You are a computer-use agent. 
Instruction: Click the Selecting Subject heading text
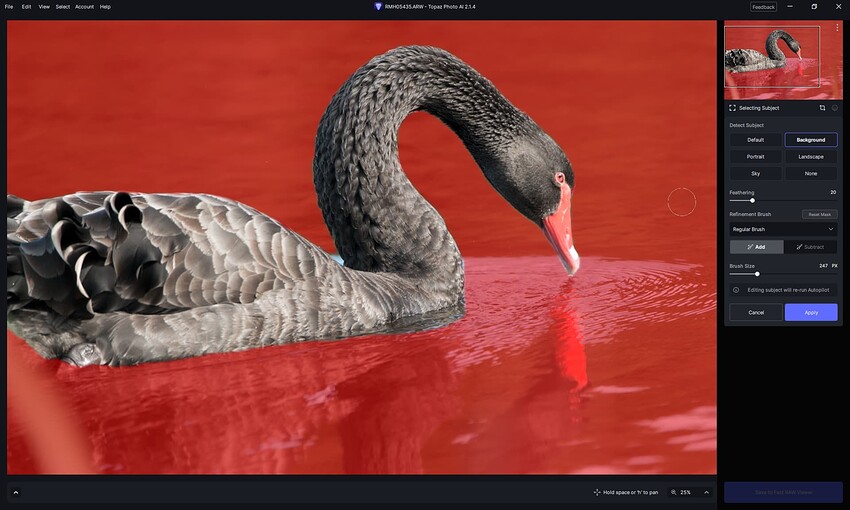(759, 108)
